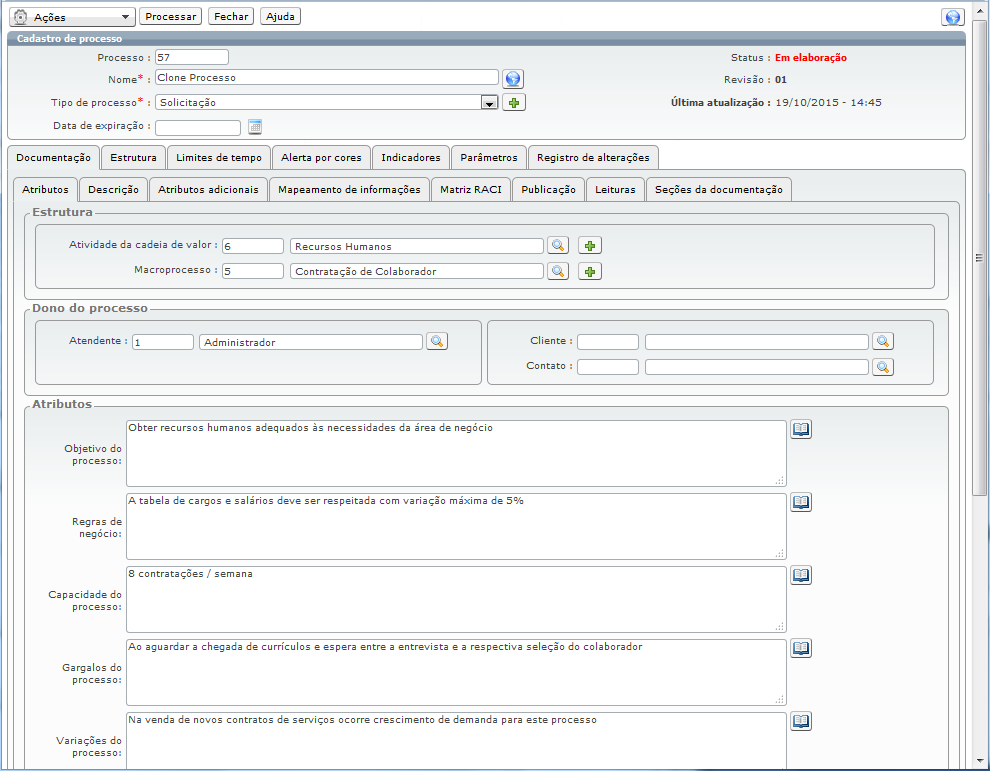This screenshot has height=771, width=990.
Task: Open book icon beside Gargalos do processo
Action: point(801,648)
